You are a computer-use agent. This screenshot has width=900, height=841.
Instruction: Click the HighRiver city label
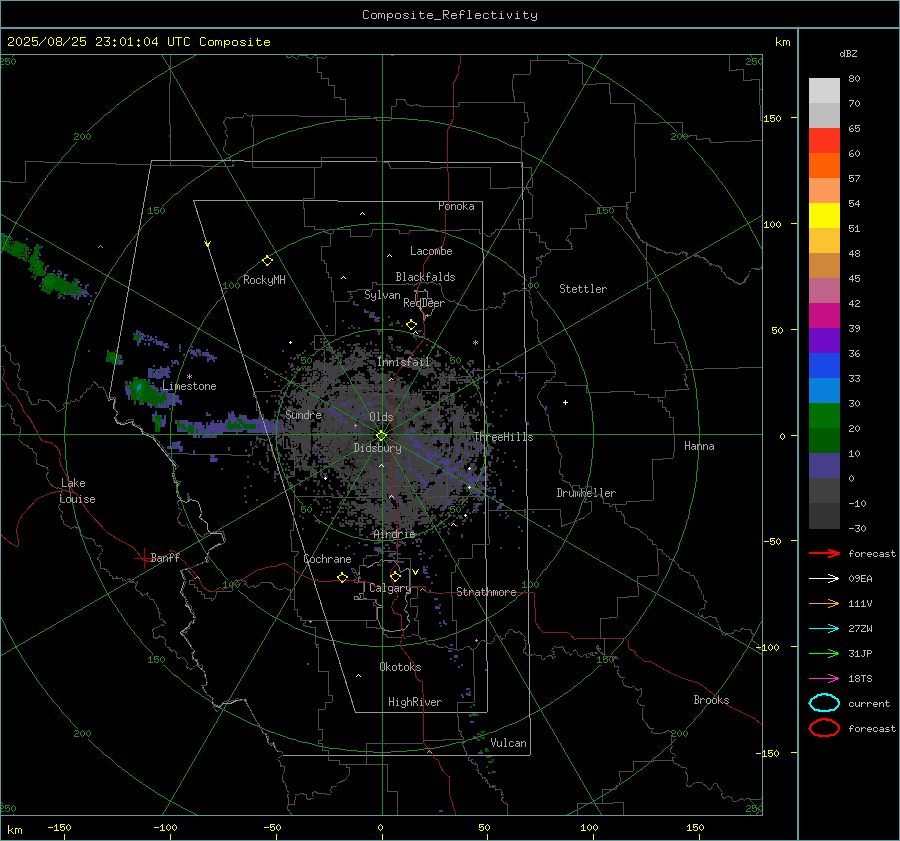[x=415, y=702]
